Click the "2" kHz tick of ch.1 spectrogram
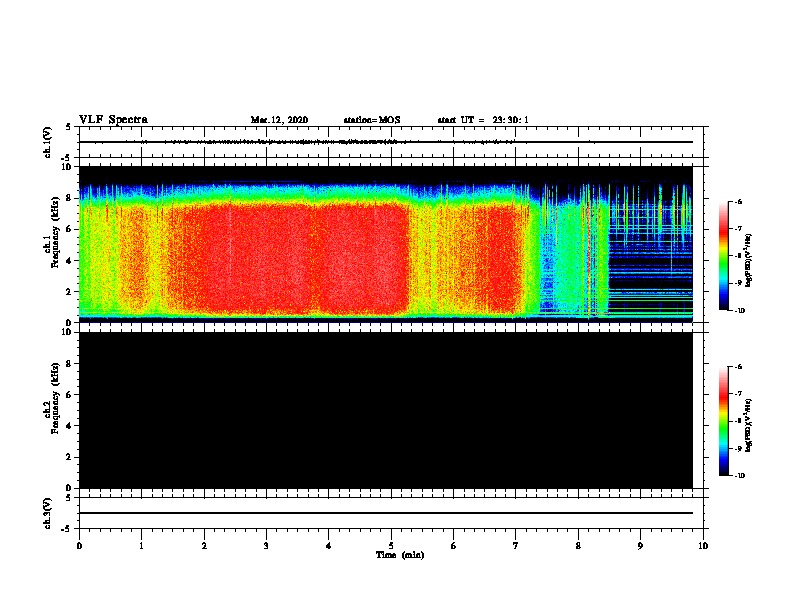The width and height of the screenshot is (792, 612). click(x=69, y=292)
